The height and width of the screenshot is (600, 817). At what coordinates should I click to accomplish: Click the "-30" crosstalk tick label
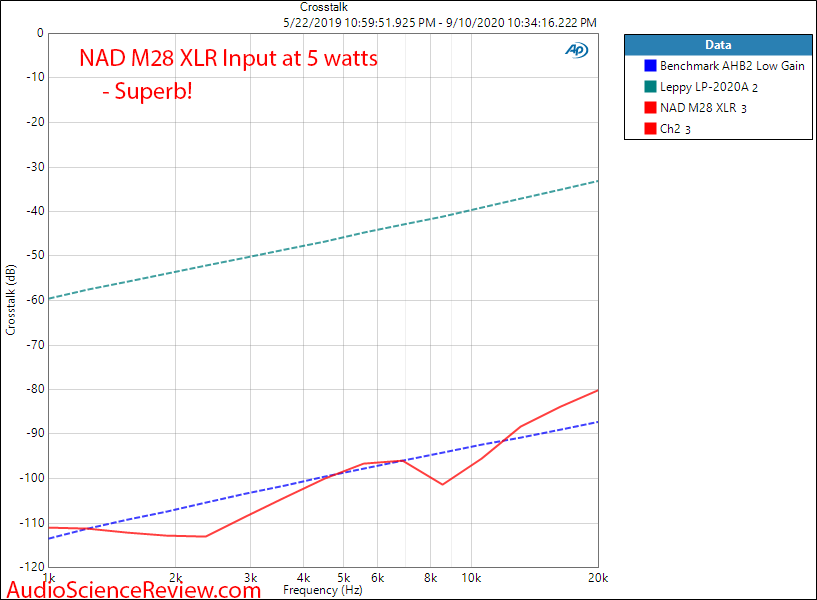coord(35,167)
